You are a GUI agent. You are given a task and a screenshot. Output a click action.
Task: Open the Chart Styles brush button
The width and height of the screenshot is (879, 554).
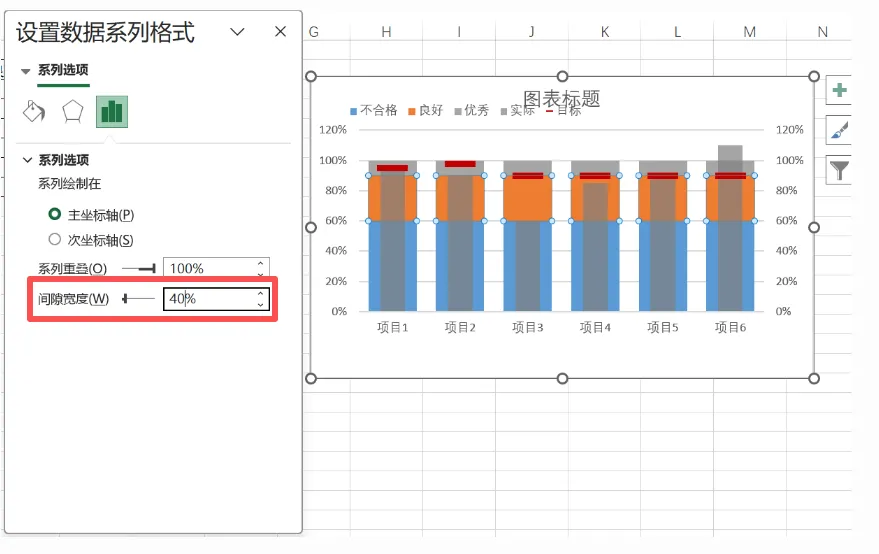[x=839, y=130]
